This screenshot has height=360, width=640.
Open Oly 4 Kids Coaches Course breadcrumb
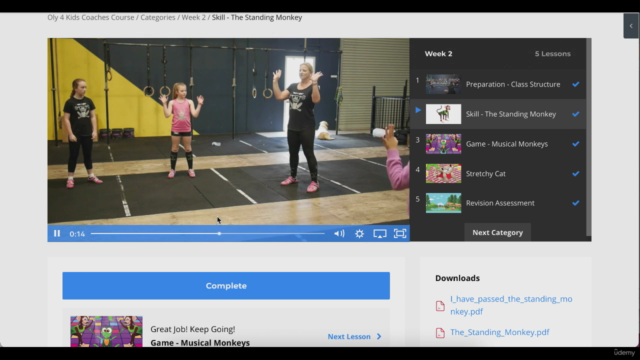[x=91, y=18]
